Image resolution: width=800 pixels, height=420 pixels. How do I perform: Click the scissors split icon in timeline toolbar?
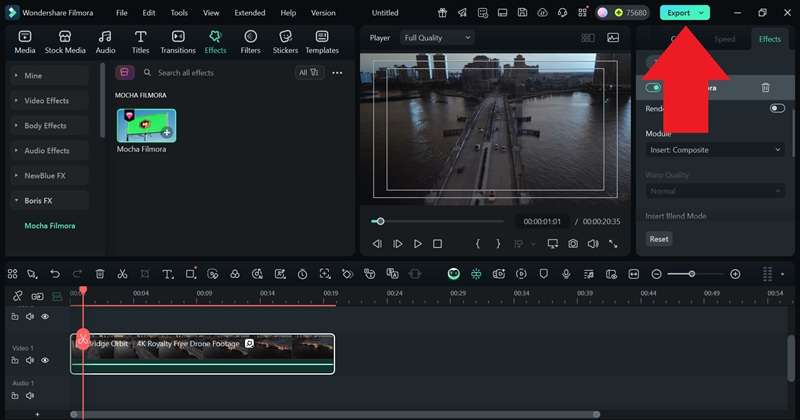coord(122,274)
